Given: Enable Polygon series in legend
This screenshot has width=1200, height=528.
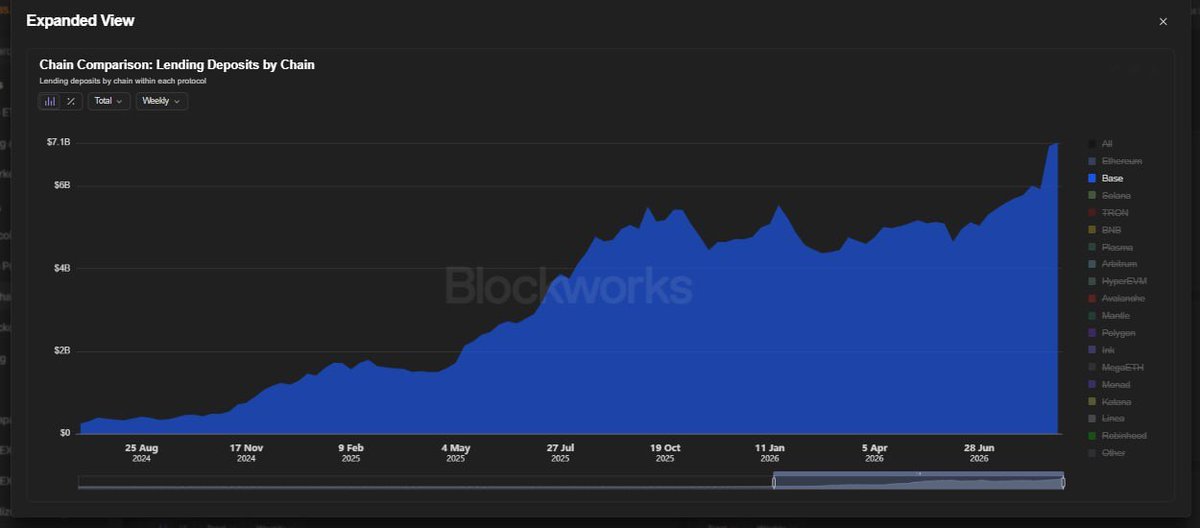Looking at the screenshot, I should (1112, 332).
